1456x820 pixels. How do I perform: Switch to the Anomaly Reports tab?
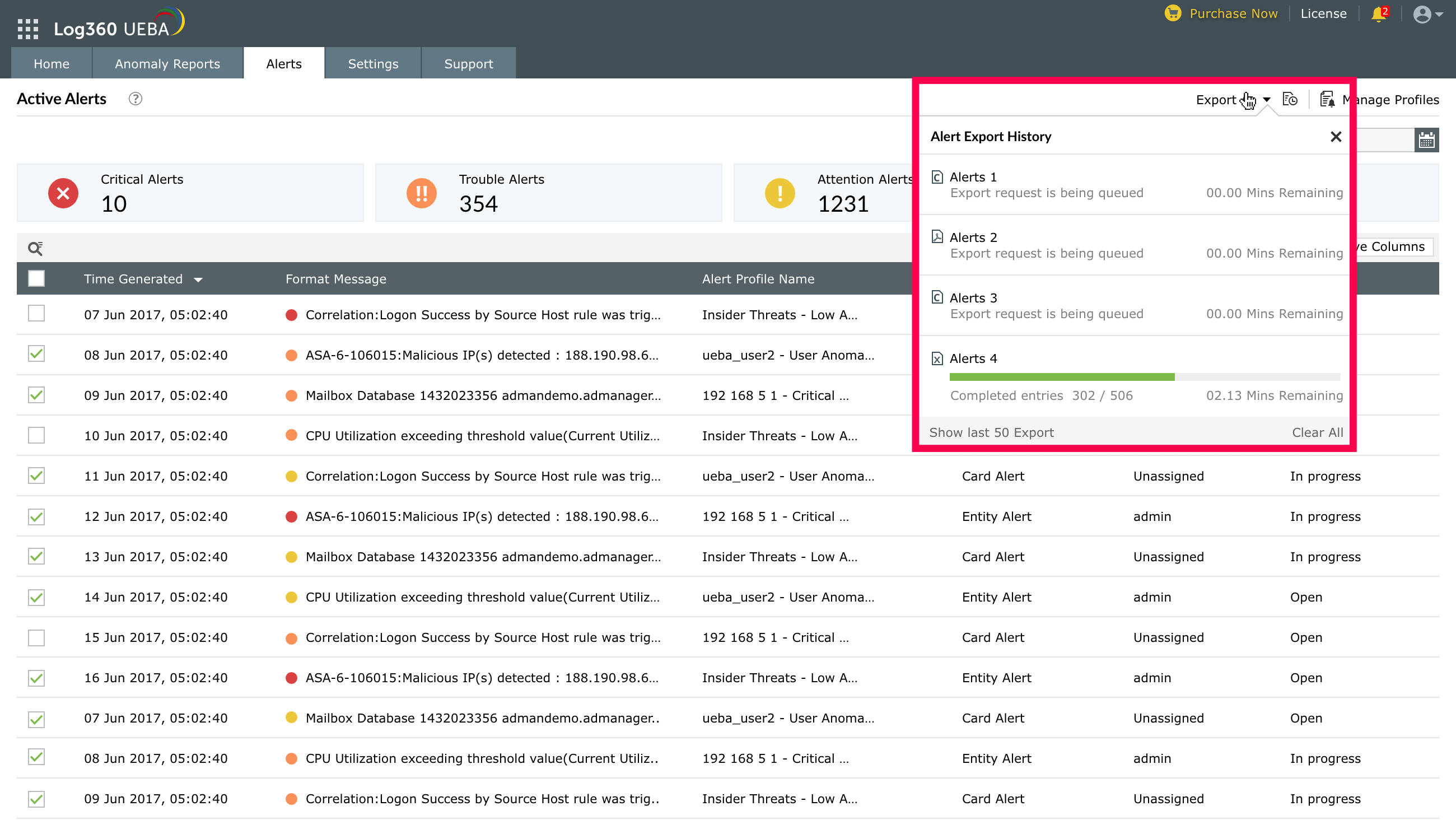pyautogui.click(x=167, y=63)
